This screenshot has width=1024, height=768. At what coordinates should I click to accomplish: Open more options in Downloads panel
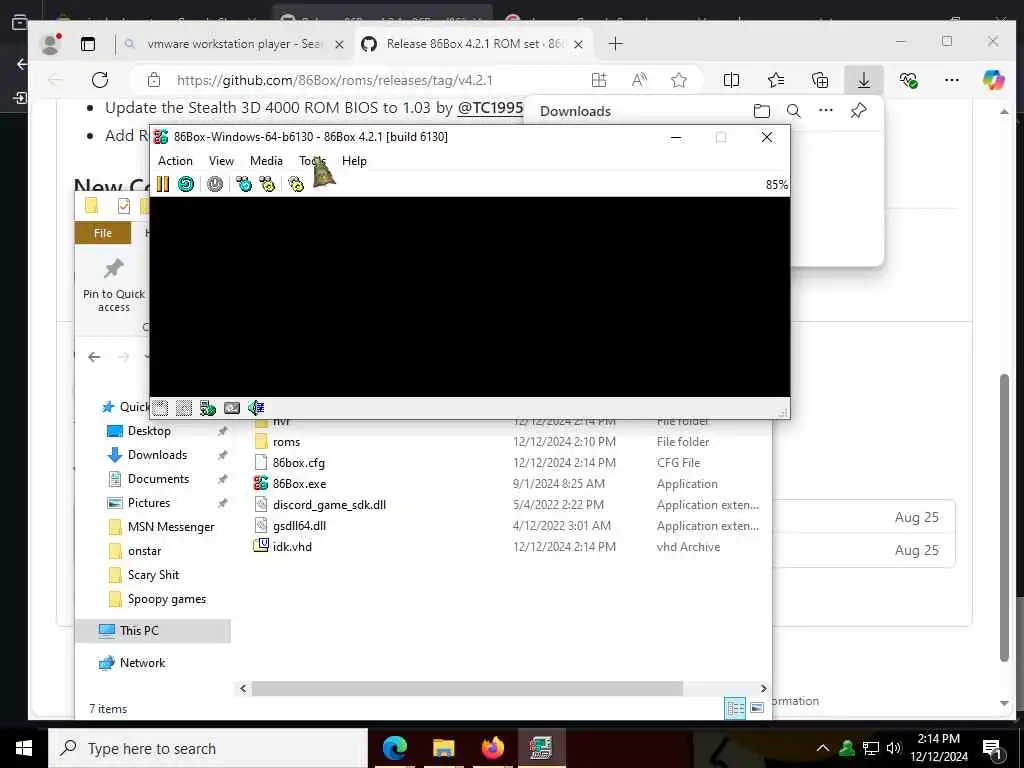coord(825,110)
